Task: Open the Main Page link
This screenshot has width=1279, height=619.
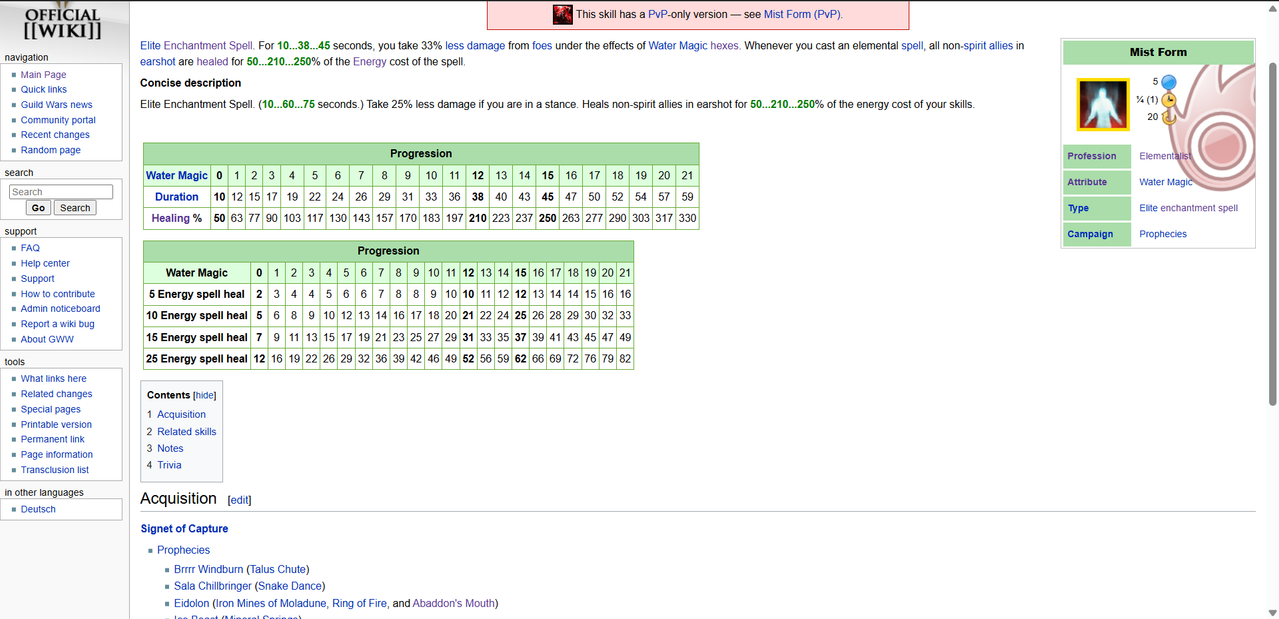Action: [43, 75]
